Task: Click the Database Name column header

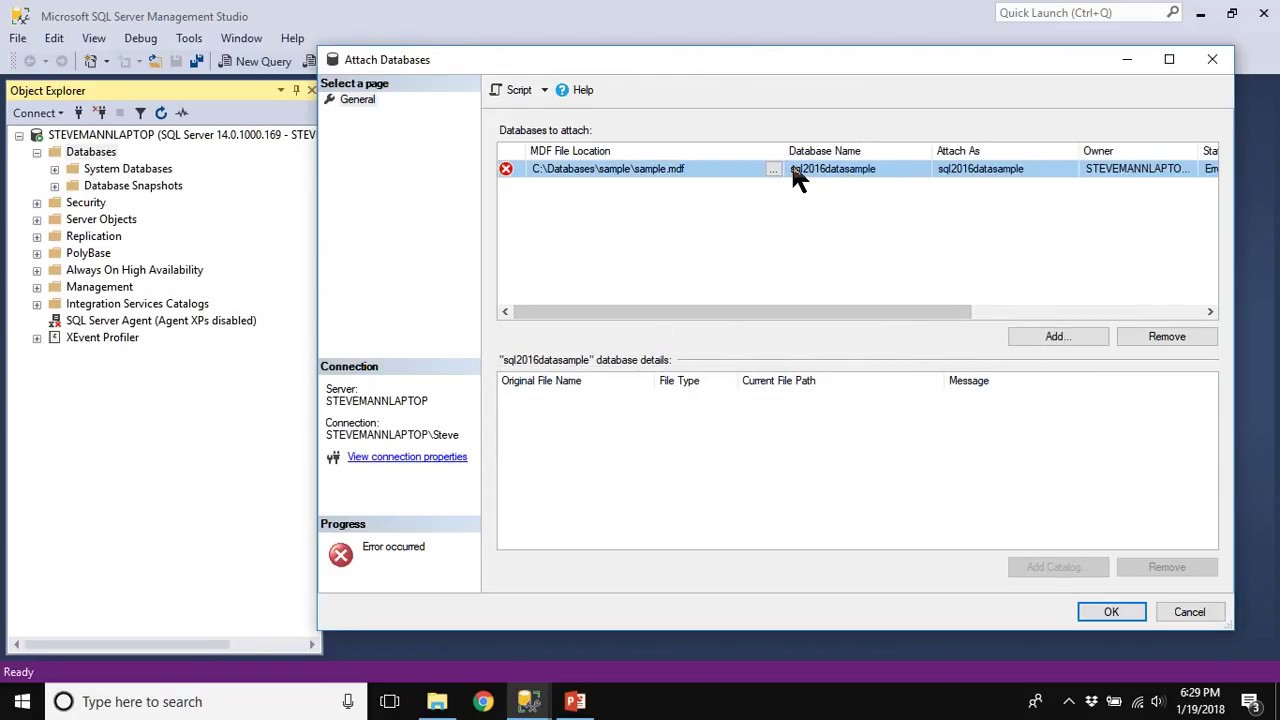Action: pos(859,151)
